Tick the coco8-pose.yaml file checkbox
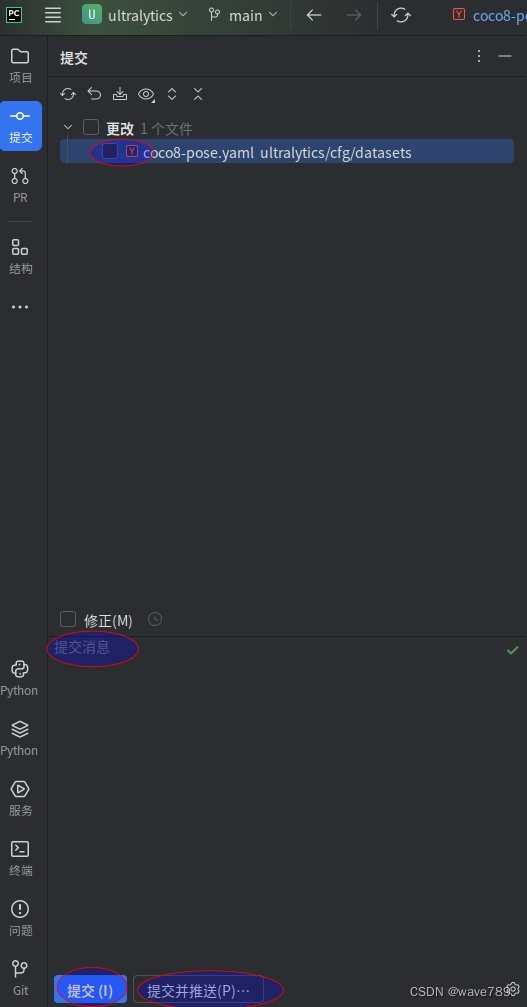Screen dimensions: 527x1007 110,152
